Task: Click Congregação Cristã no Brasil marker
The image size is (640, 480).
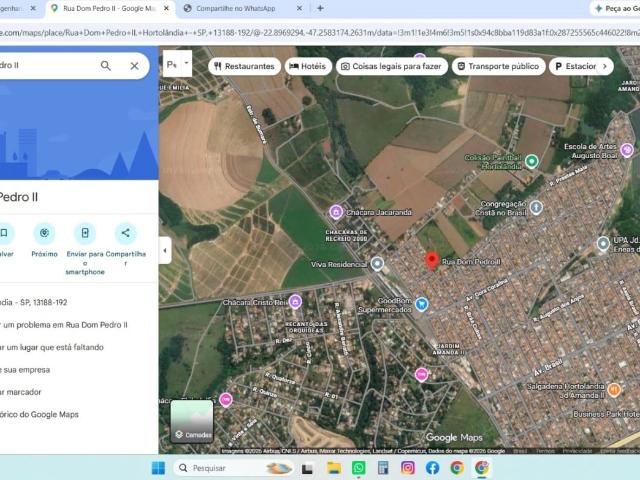Action: tap(536, 207)
